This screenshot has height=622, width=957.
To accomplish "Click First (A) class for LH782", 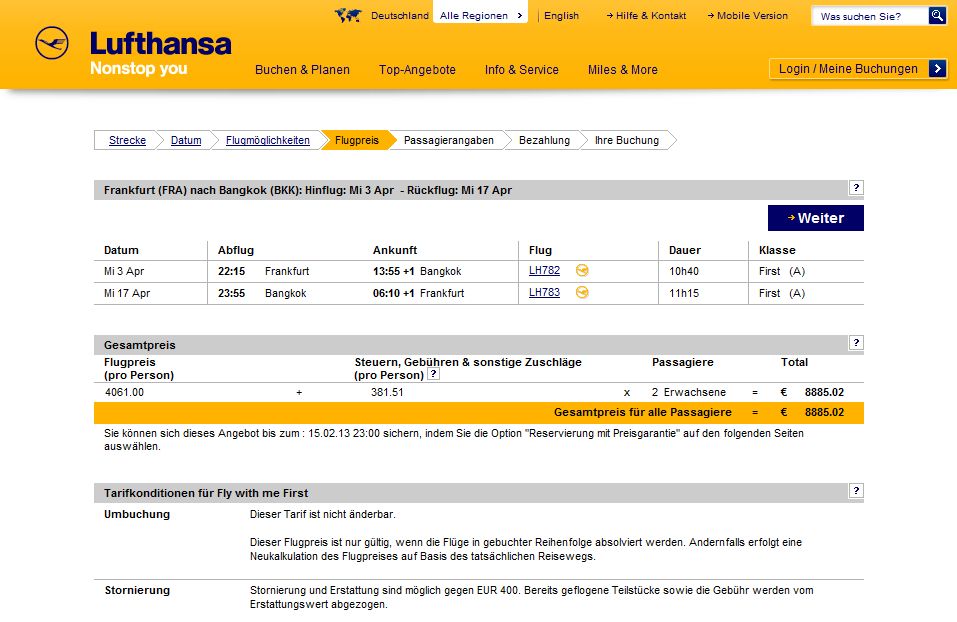I will 782,271.
